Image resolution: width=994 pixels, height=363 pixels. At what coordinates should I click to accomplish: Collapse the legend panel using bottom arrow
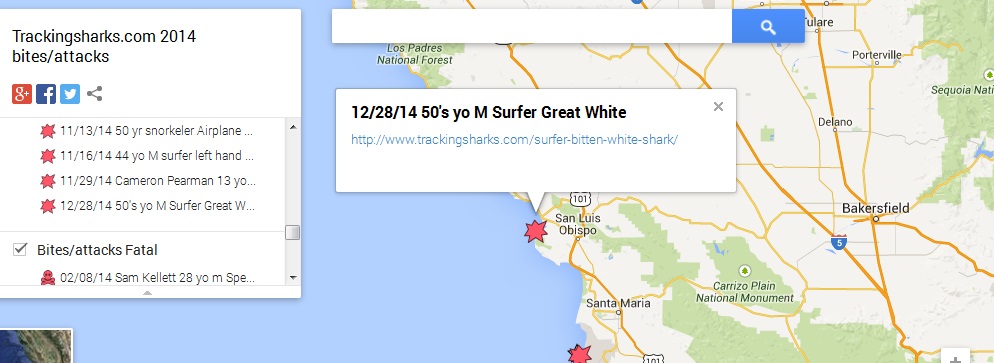(x=147, y=293)
